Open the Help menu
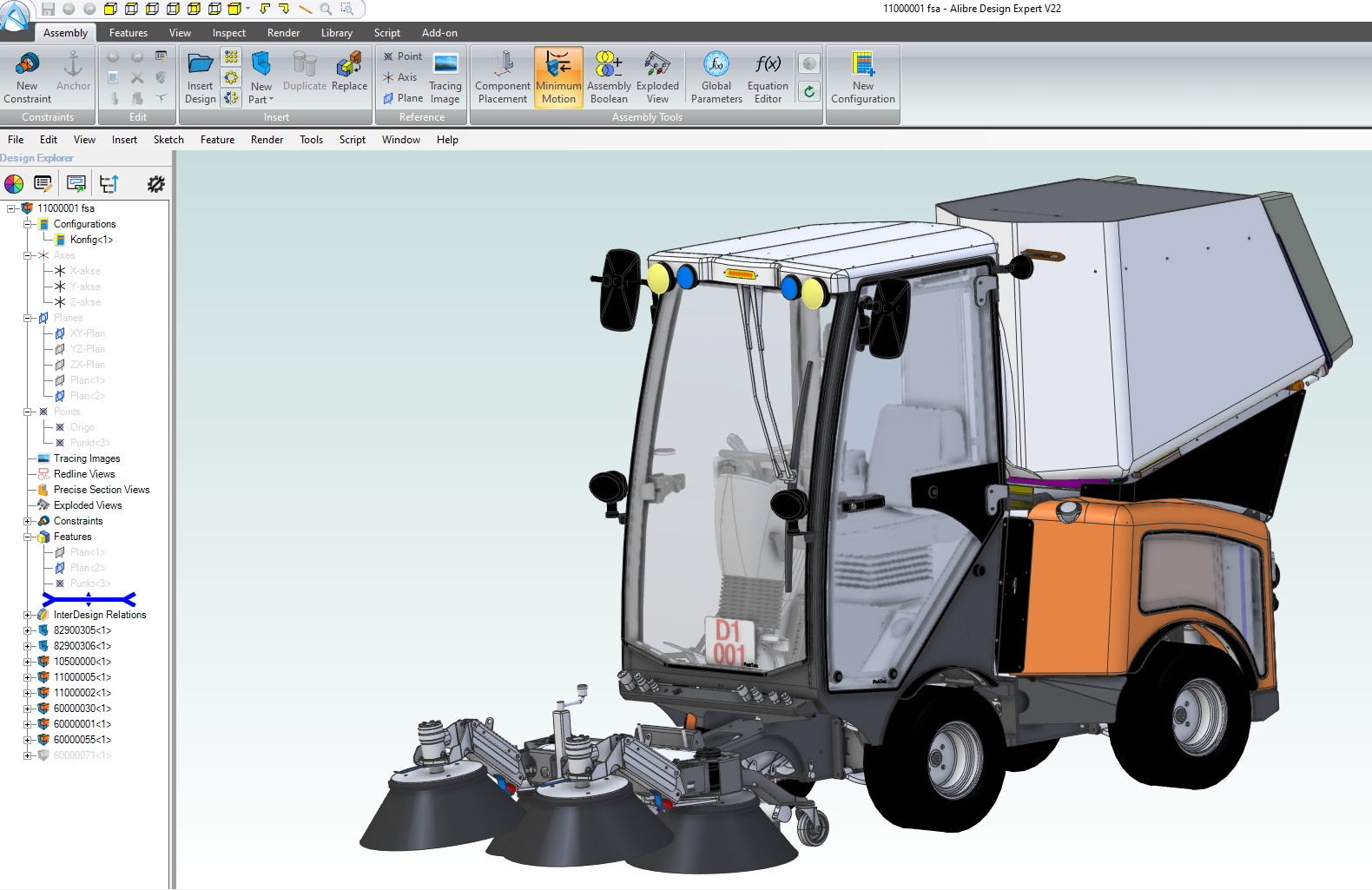This screenshot has width=1372, height=890. [x=447, y=140]
